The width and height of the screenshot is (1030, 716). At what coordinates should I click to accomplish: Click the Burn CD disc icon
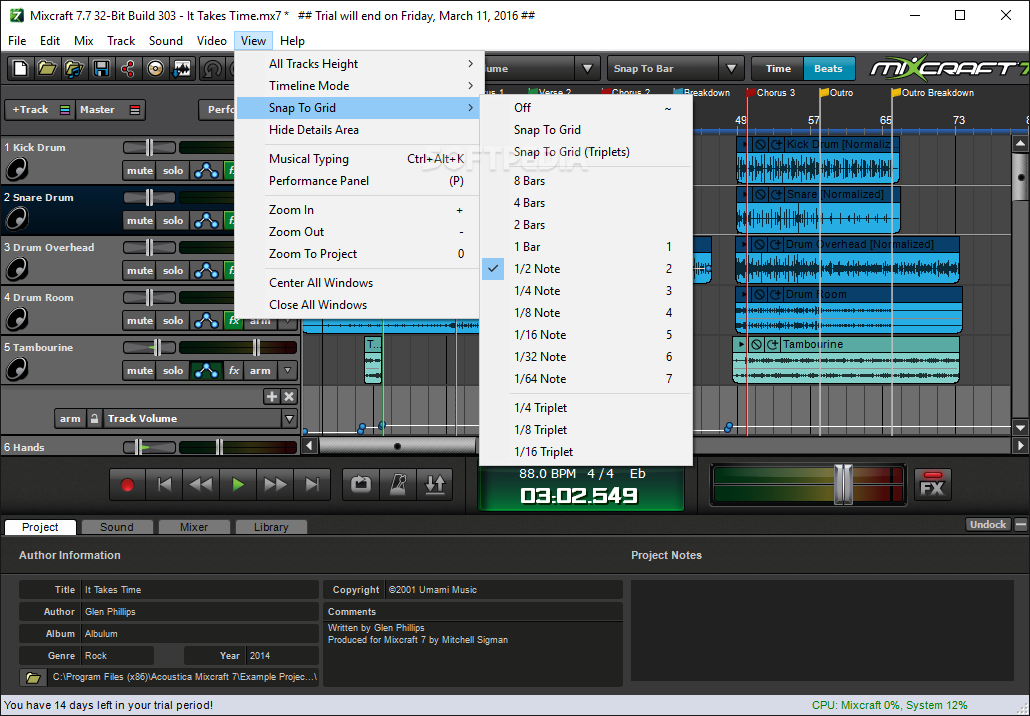pos(155,68)
